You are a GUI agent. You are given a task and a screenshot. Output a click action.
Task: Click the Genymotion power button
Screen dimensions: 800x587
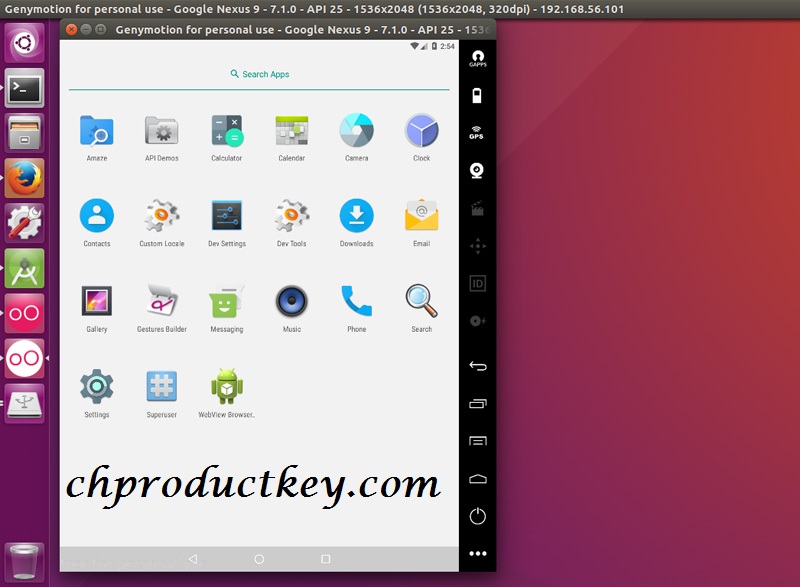[x=478, y=516]
